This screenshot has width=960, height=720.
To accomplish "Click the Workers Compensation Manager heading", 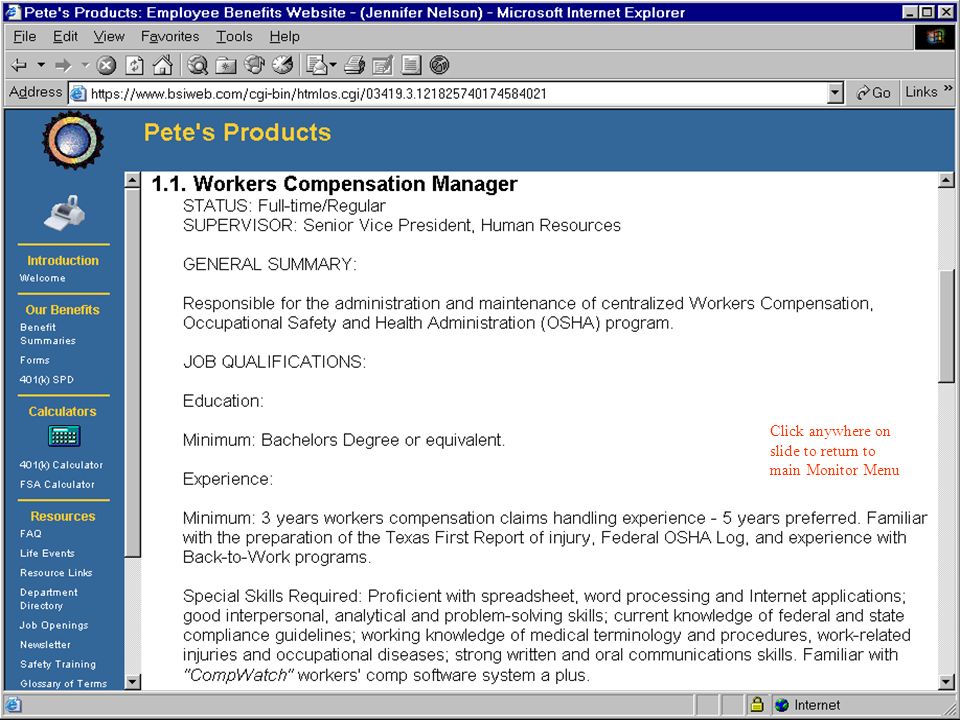I will [x=334, y=184].
